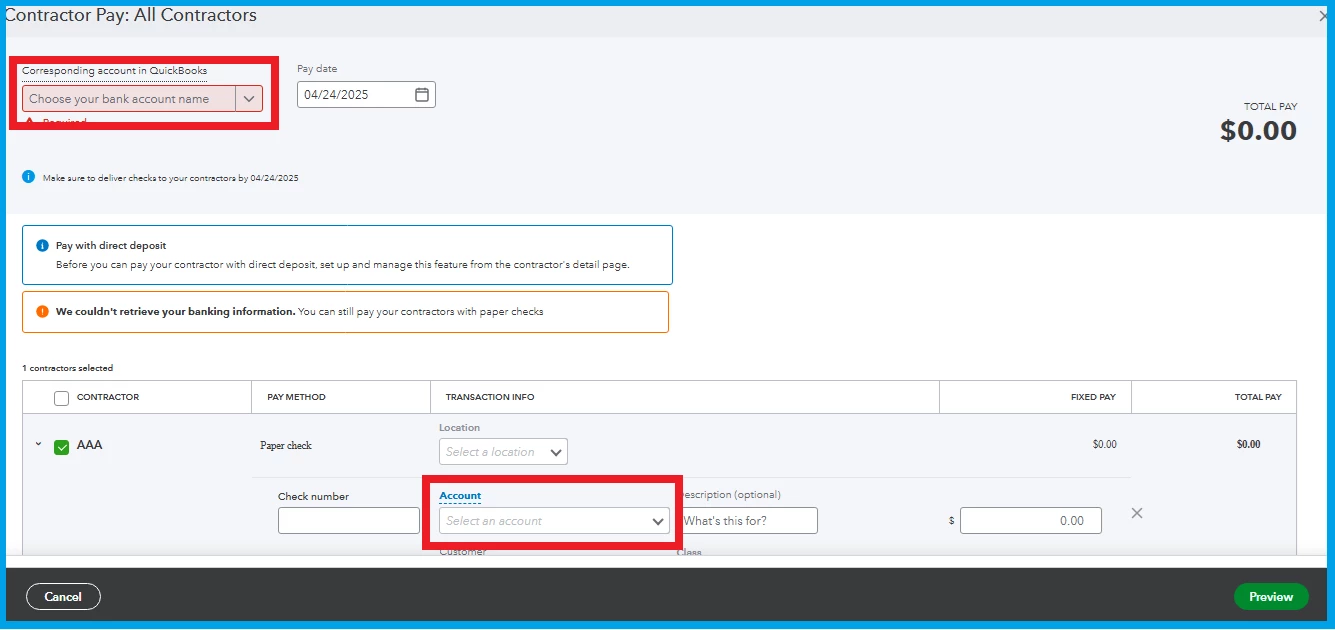
Task: Click the $0.00 total pay summary amount
Action: (1258, 131)
